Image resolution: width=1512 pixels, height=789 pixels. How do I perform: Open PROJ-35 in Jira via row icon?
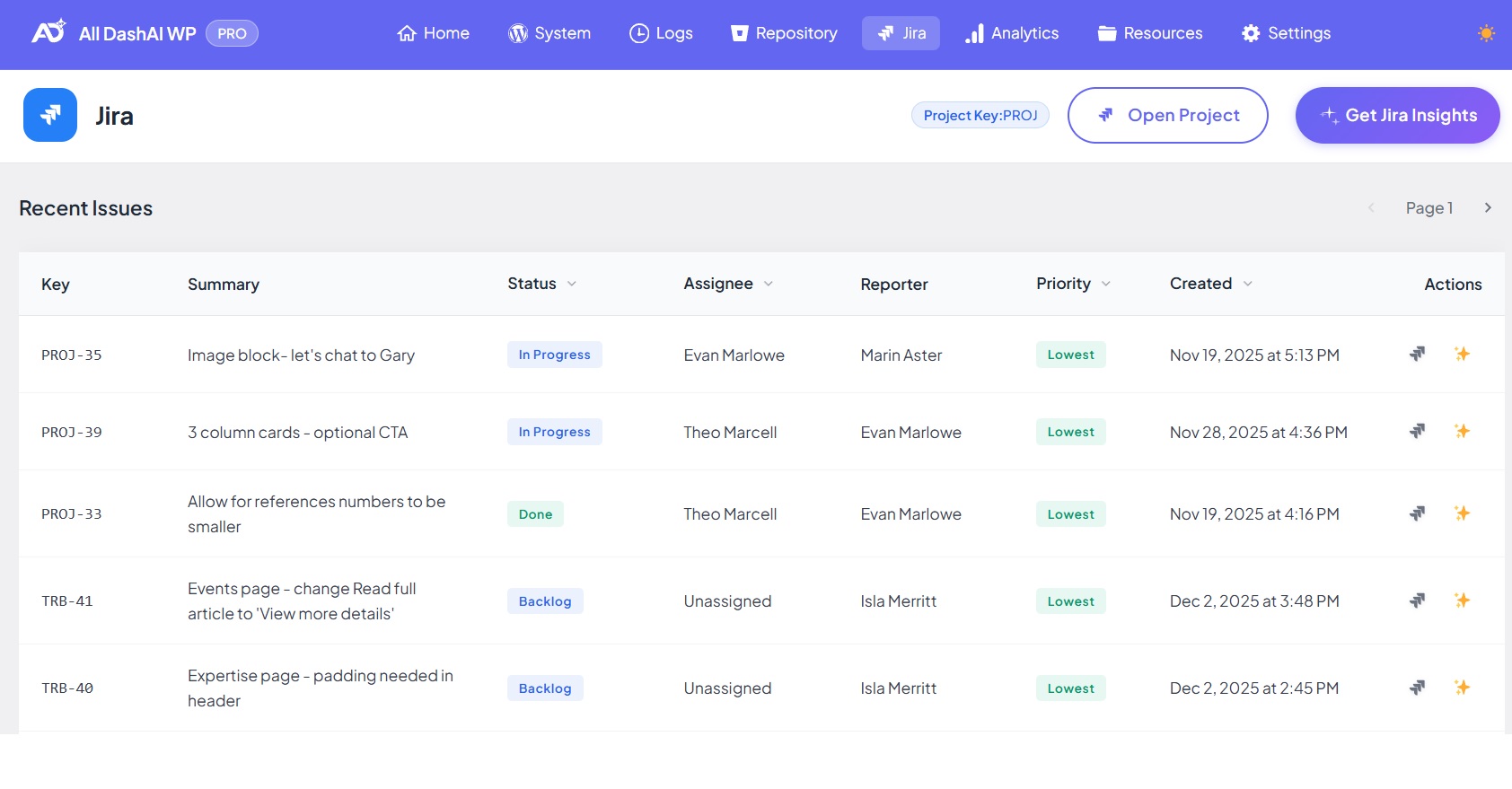1417,354
